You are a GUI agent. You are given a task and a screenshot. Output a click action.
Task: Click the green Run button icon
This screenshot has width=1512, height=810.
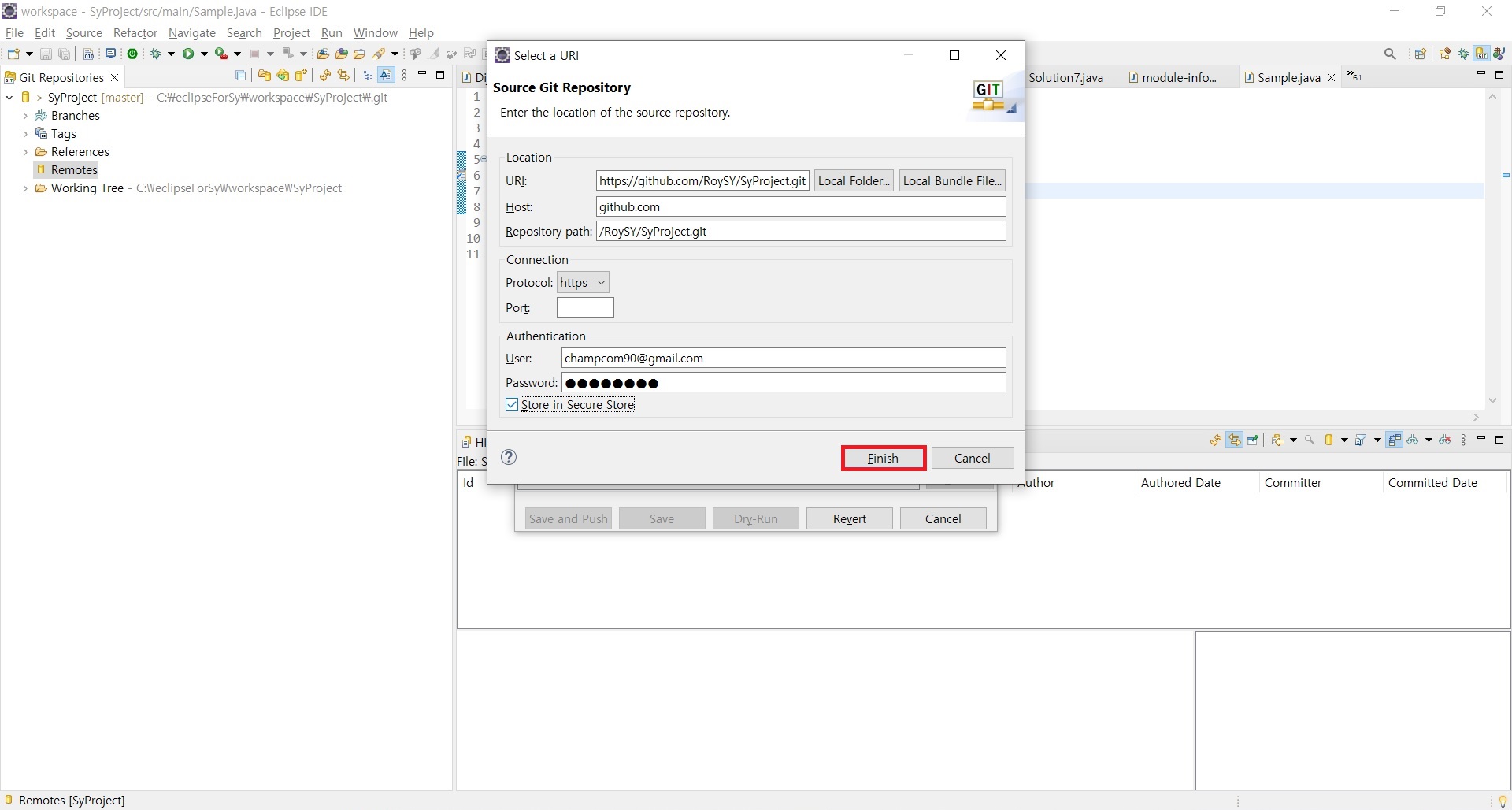point(188,54)
